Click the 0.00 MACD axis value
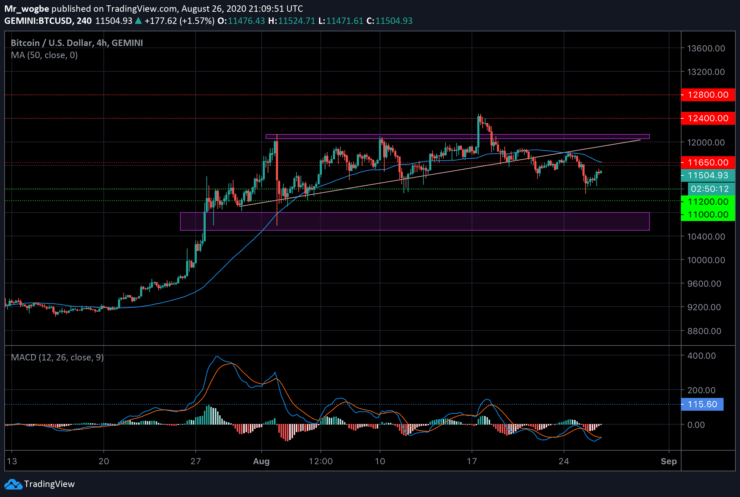The image size is (740, 497). (696, 425)
